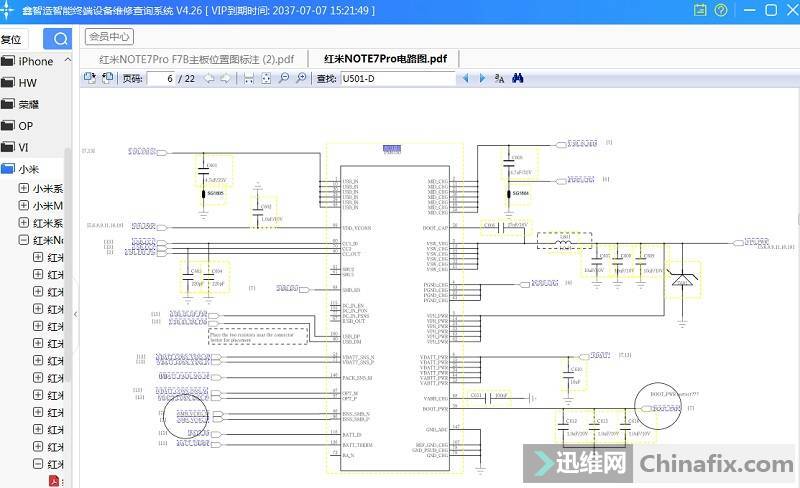Go to next page arrow in PDF toolbar
This screenshot has height=488, width=800.
(x=225, y=78)
